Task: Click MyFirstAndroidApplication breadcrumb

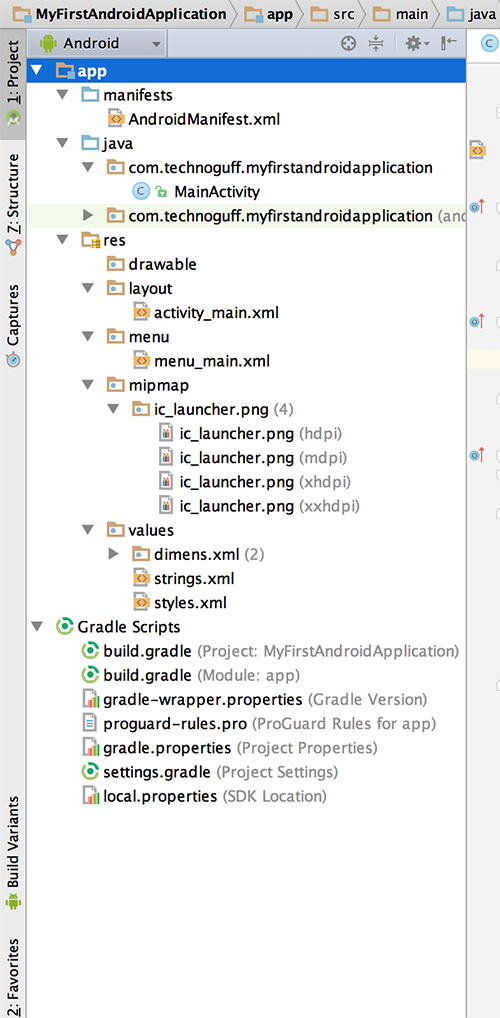Action: pos(120,13)
